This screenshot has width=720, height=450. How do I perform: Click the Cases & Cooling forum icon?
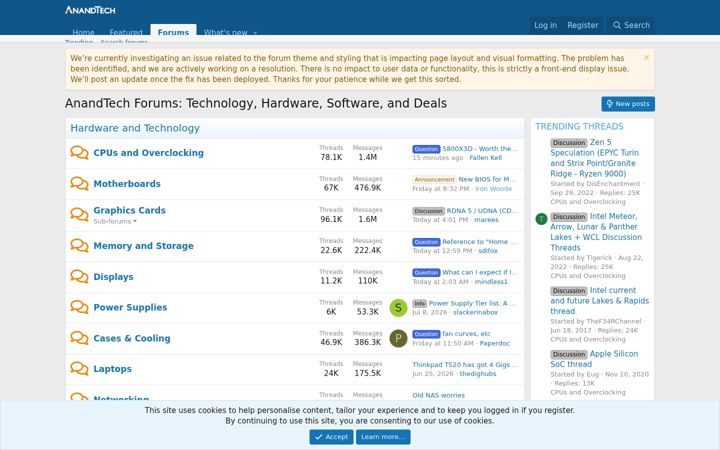(x=79, y=338)
